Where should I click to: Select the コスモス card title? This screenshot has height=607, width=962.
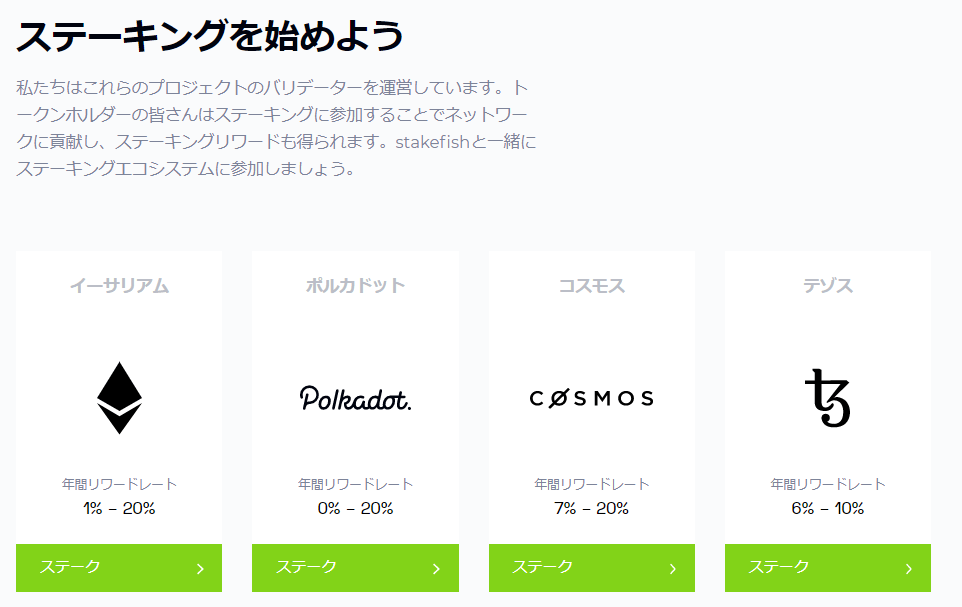coord(591,286)
